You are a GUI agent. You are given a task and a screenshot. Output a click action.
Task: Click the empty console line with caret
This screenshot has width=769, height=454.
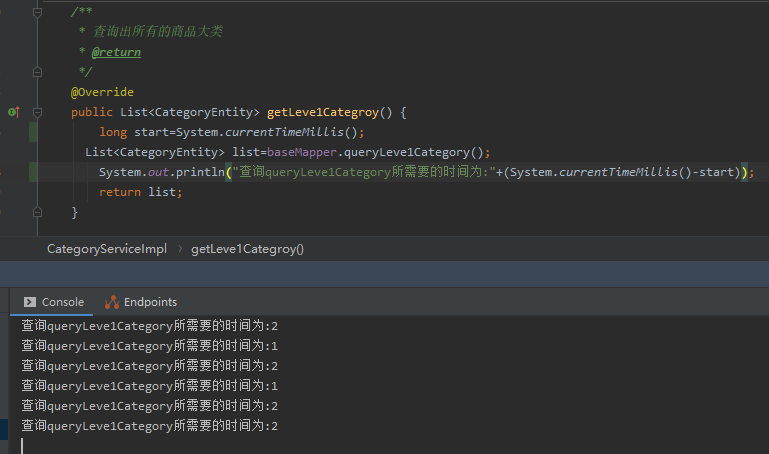(150, 445)
